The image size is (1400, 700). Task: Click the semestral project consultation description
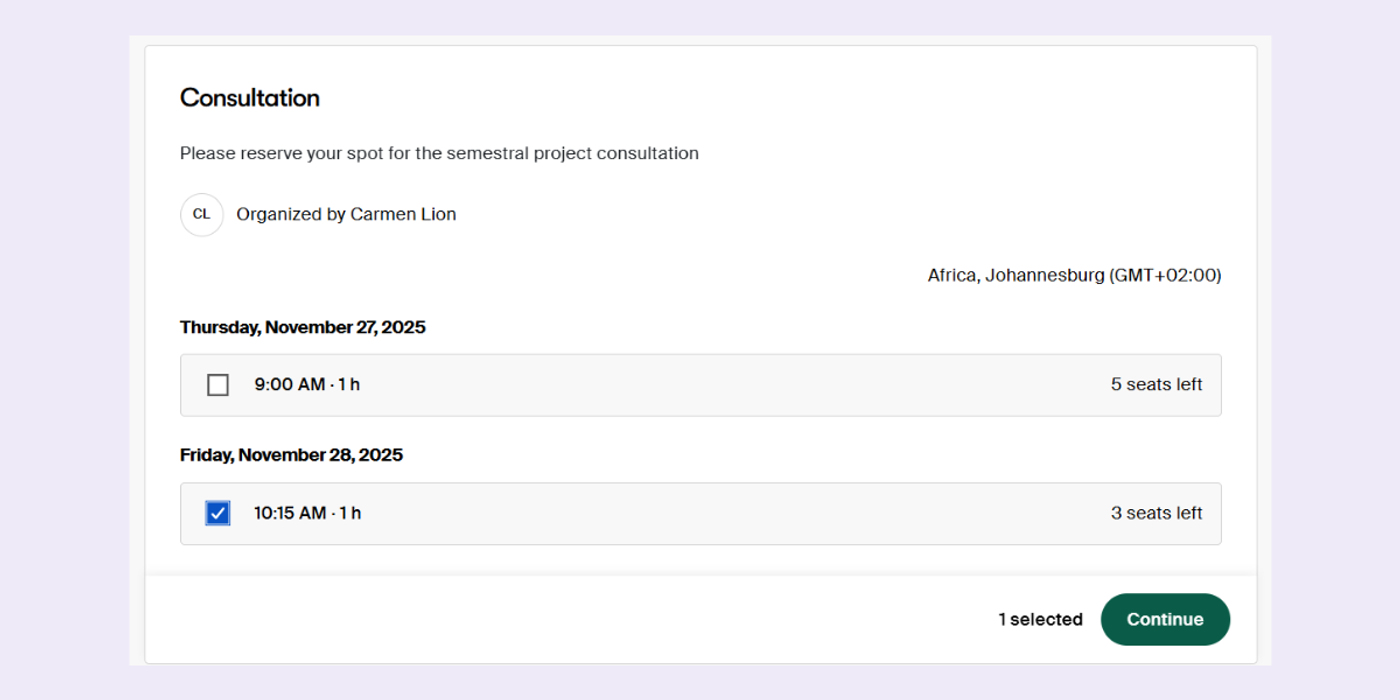[x=439, y=153]
